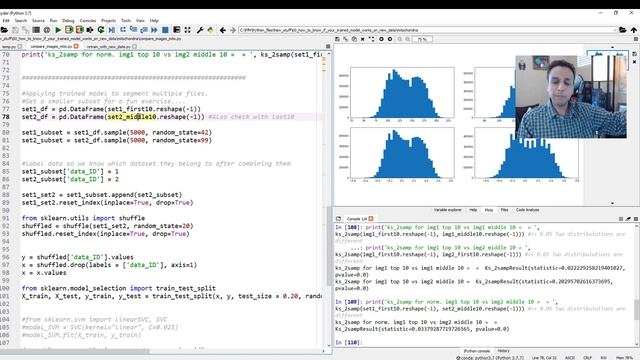
Task: Click CRLF end-of-line status entry
Action: [587, 358]
